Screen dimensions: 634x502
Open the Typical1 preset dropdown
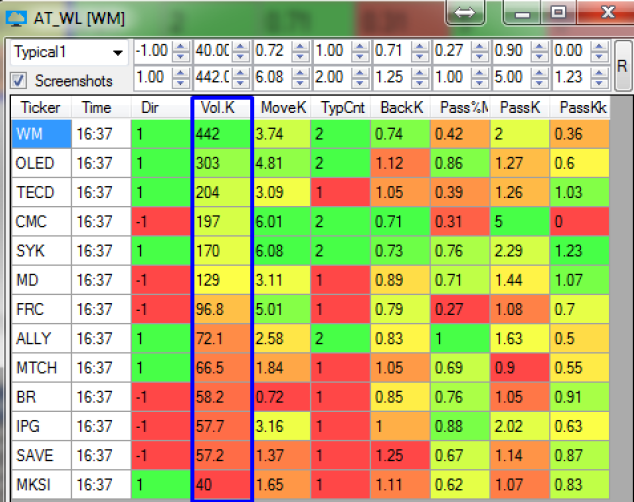(118, 53)
